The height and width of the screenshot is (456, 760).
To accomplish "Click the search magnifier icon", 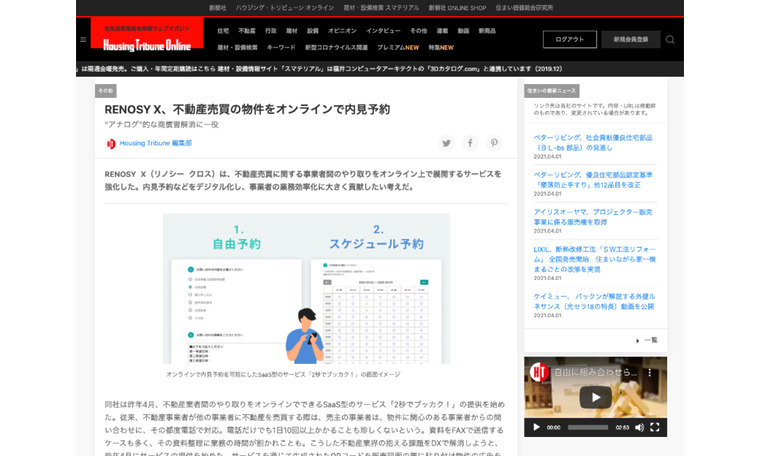I will 670,40.
